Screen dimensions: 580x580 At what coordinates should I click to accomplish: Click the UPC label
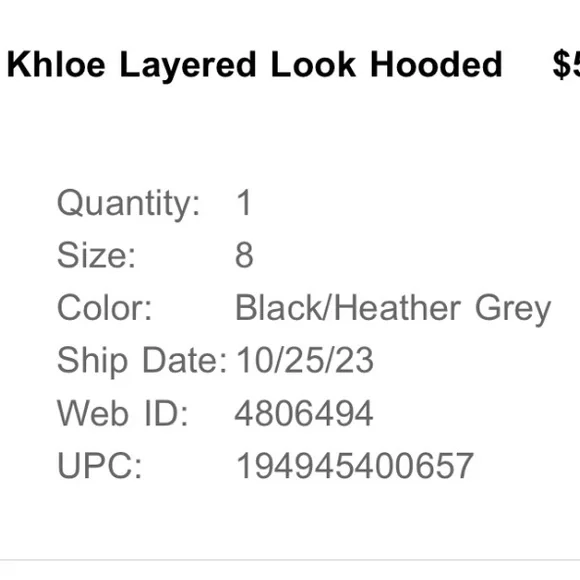pos(100,465)
